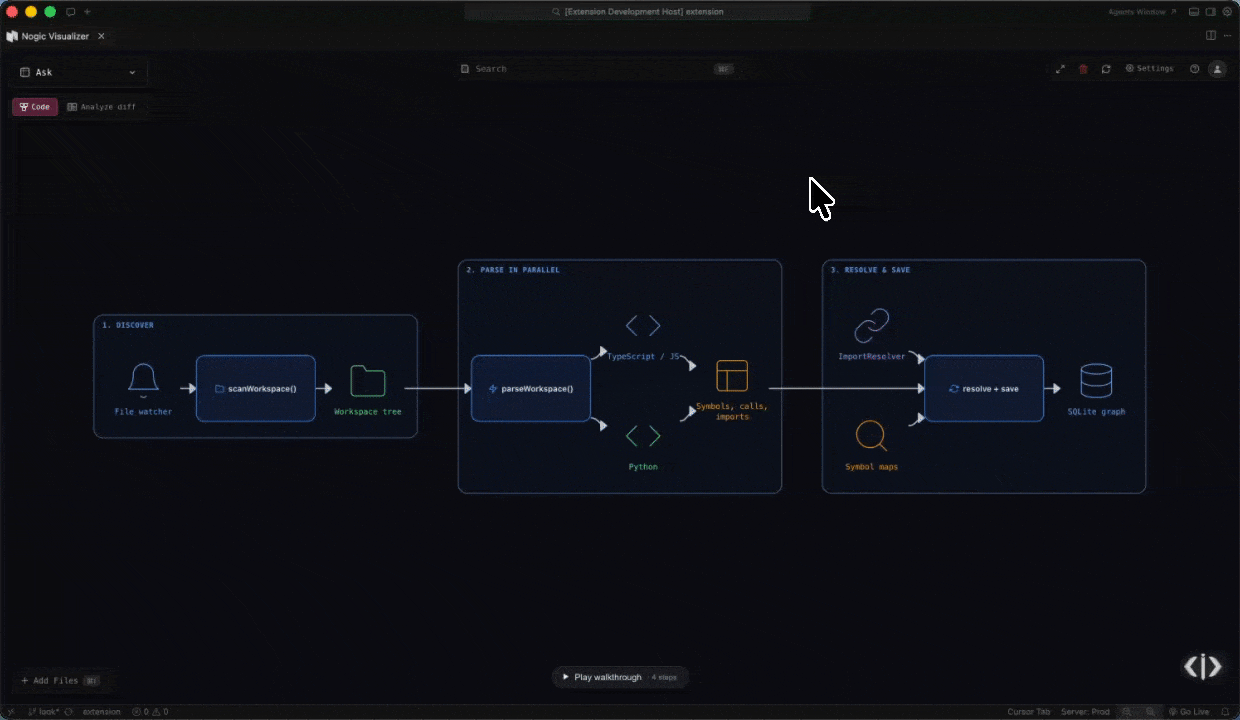Click the ImportResolver chain link icon
The image size is (1240, 720).
[871, 325]
